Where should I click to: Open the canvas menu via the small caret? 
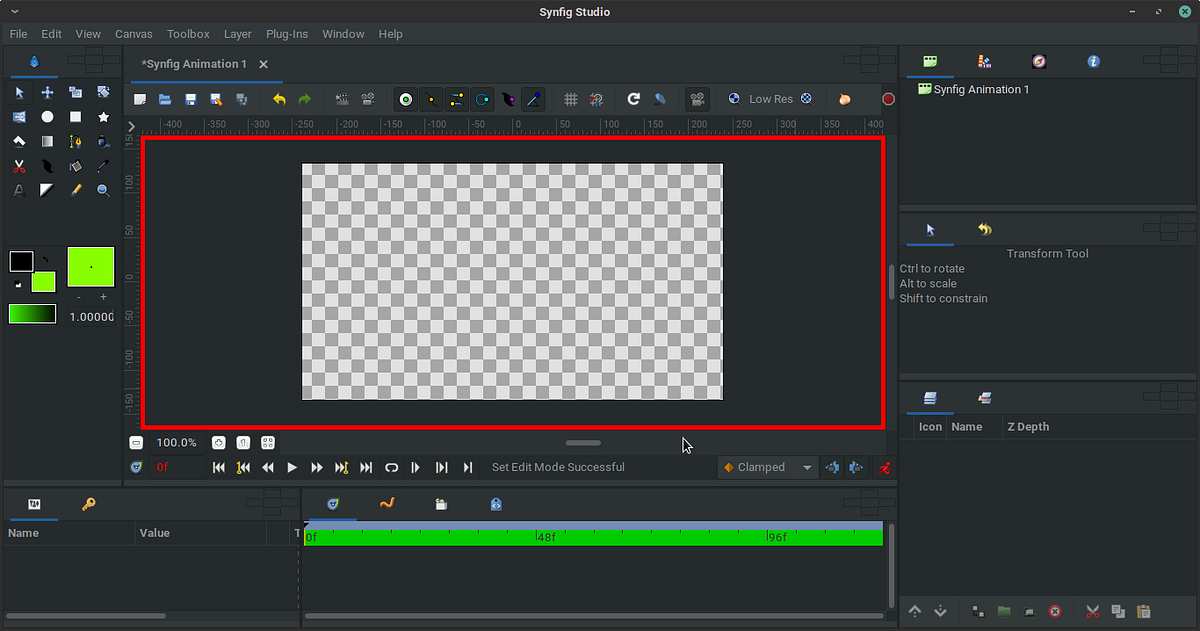click(x=131, y=126)
